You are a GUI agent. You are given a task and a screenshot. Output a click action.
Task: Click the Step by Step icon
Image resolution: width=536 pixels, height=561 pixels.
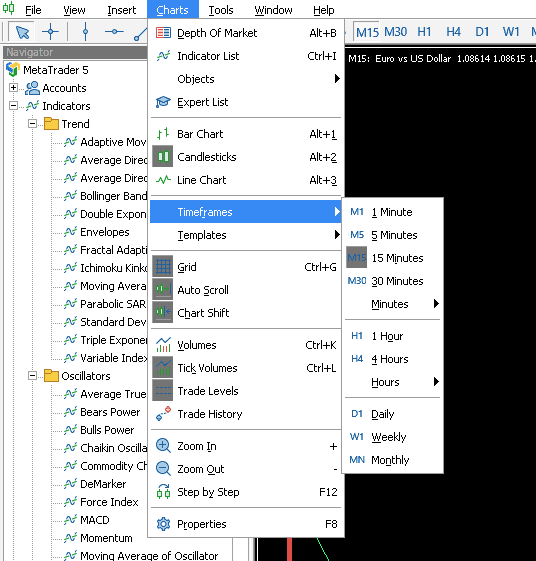pyautogui.click(x=163, y=492)
